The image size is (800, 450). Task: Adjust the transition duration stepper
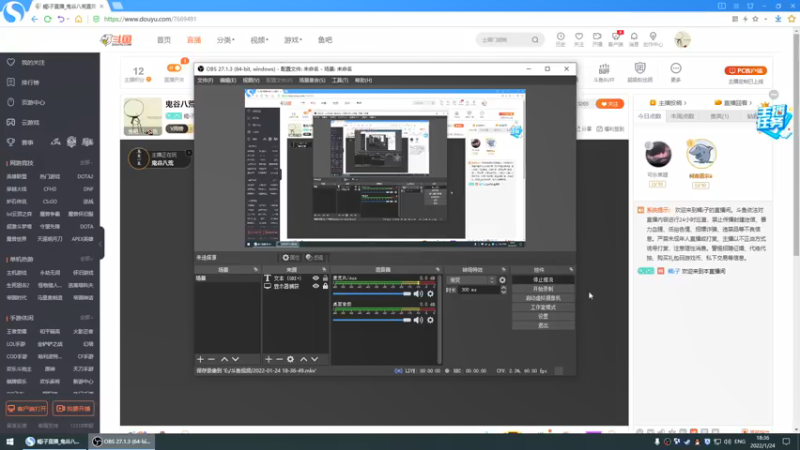pyautogui.click(x=504, y=290)
